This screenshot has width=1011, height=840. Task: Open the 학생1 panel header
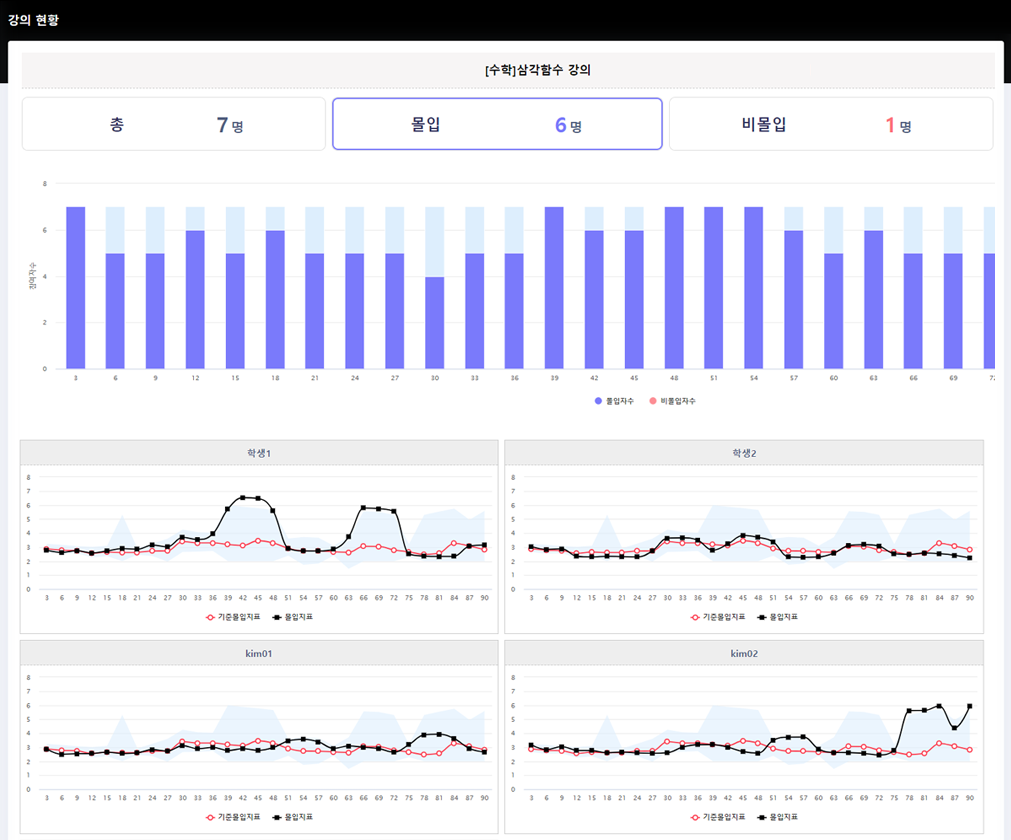[x=259, y=453]
